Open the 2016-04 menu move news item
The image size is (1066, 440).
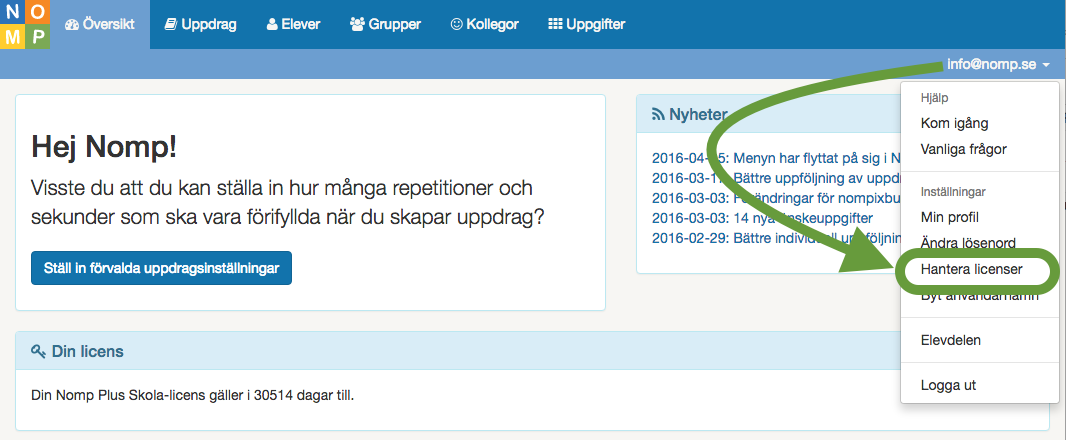point(775,158)
